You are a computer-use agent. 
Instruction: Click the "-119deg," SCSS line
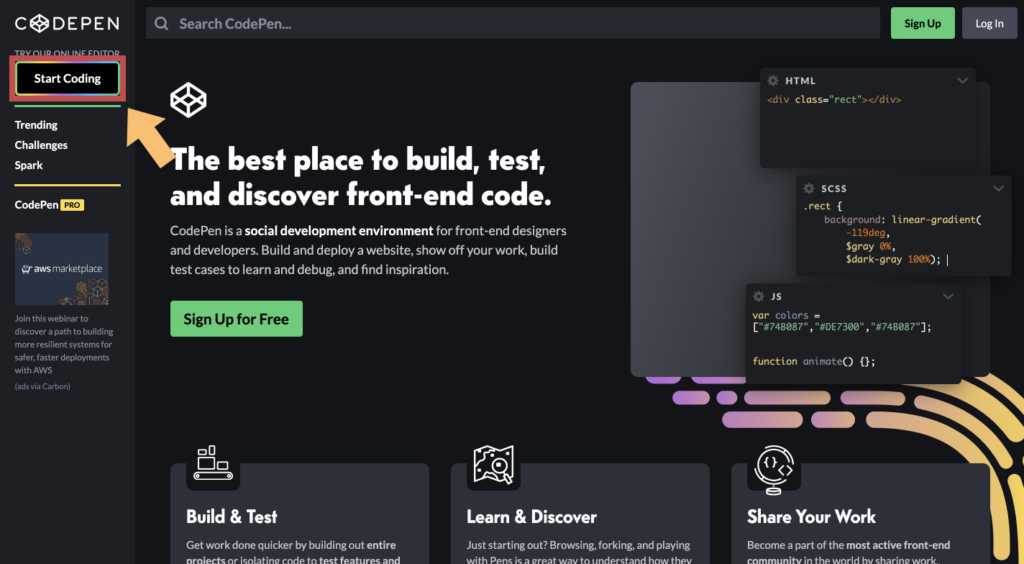868,232
